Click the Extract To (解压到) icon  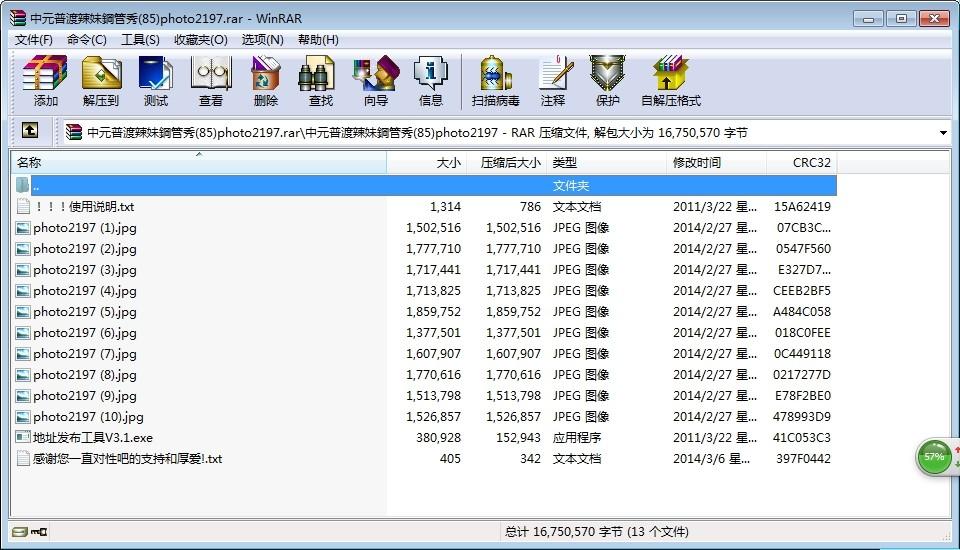pos(100,80)
